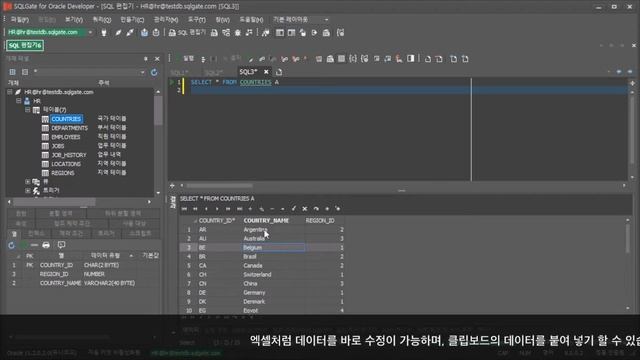640x360 pixels.
Task: Collapse the 테이블(7) tables node
Action: click(x=27, y=110)
